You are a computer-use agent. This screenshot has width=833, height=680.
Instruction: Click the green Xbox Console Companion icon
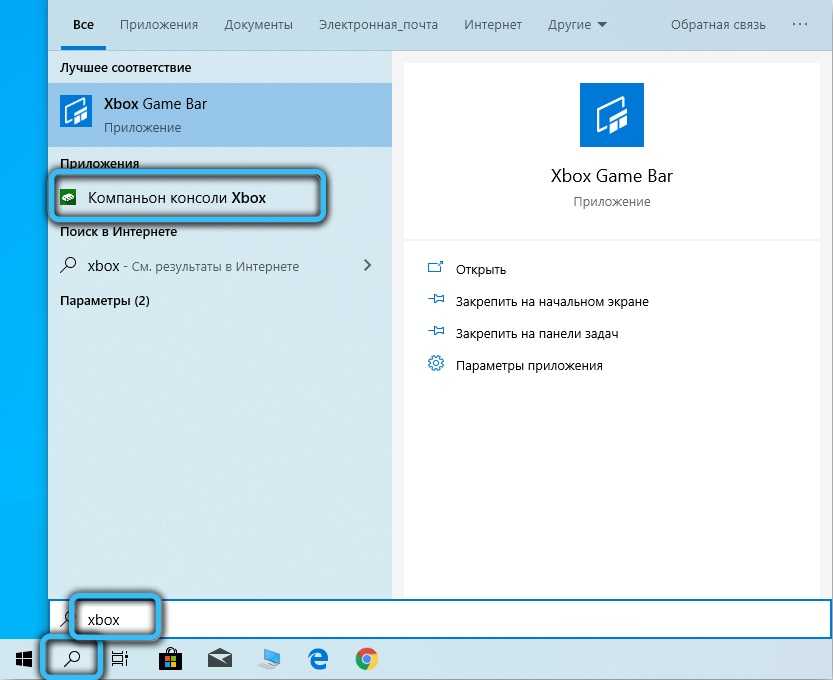click(x=68, y=197)
